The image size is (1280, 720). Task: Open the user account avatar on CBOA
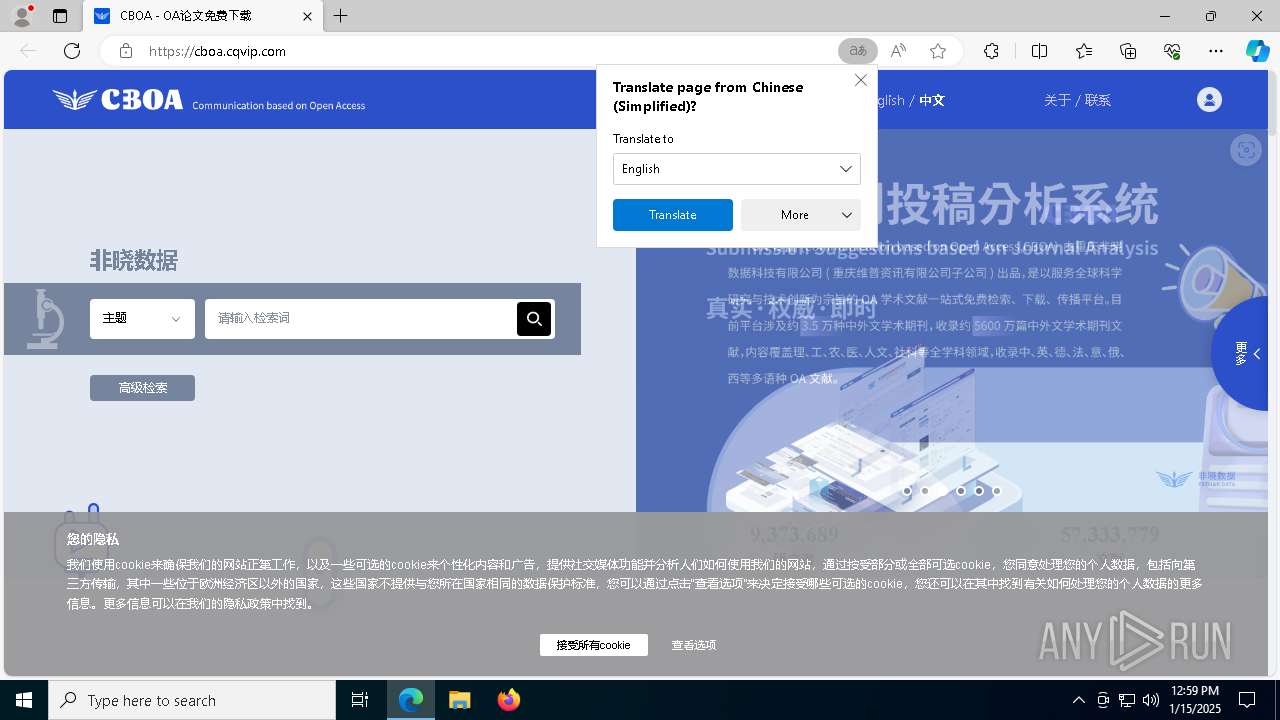(1209, 100)
